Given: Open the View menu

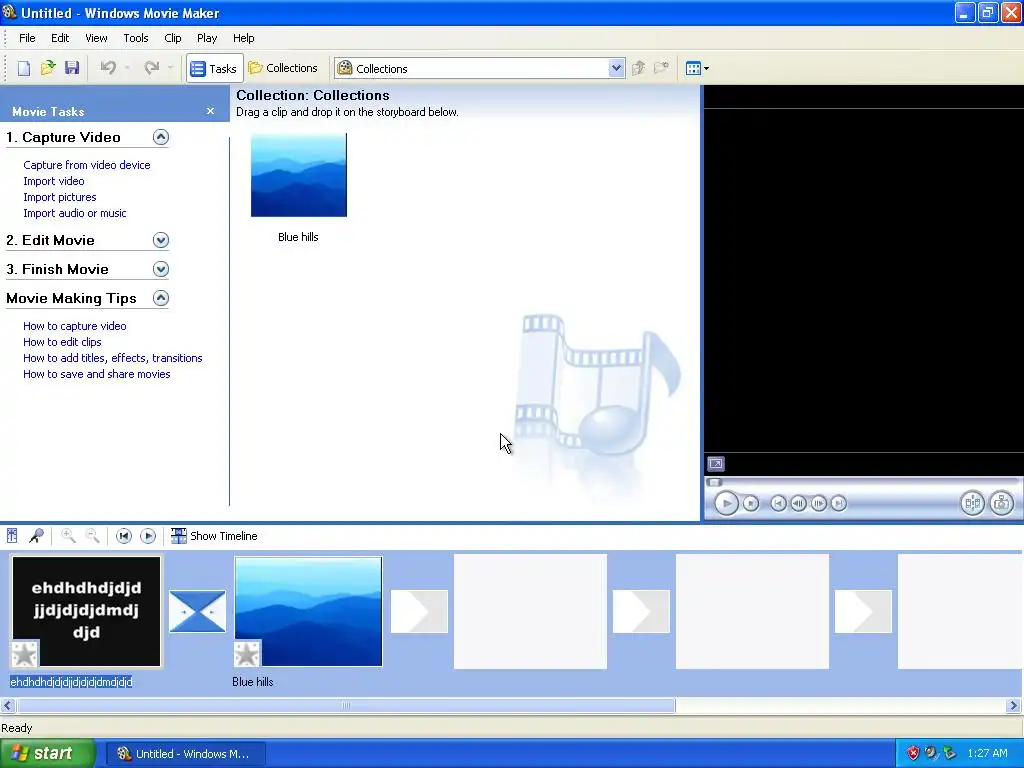Looking at the screenshot, I should tap(96, 38).
